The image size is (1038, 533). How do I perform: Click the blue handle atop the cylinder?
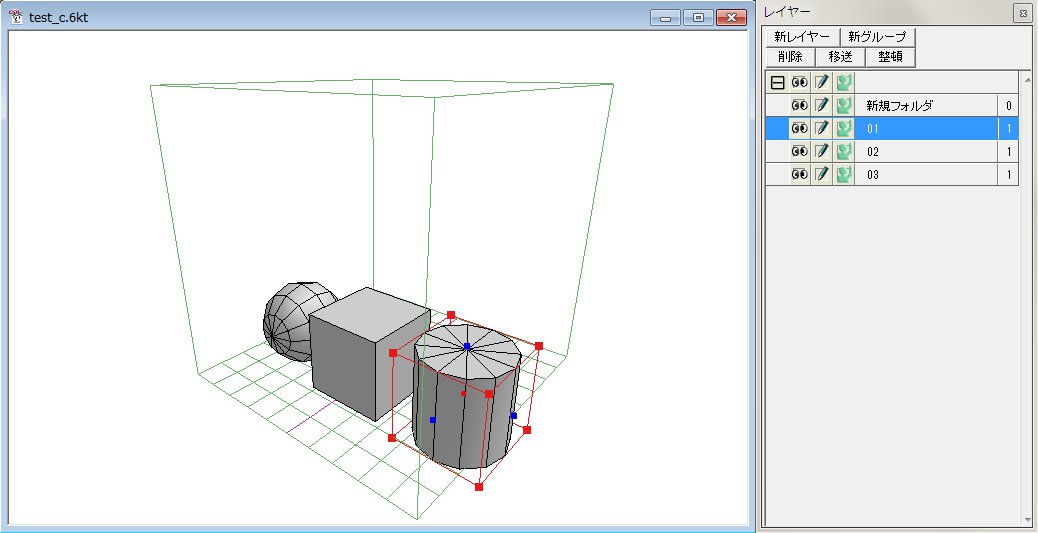pyautogui.click(x=467, y=346)
